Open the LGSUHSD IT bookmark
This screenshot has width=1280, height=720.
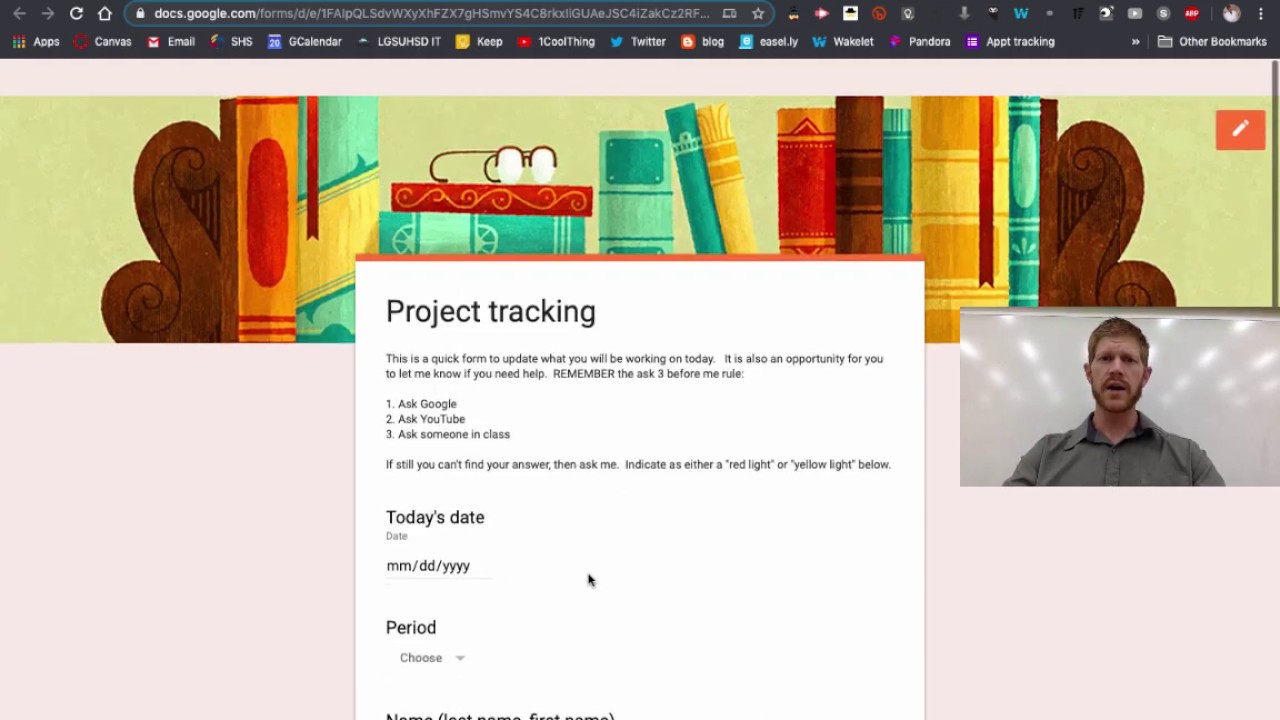[x=398, y=42]
